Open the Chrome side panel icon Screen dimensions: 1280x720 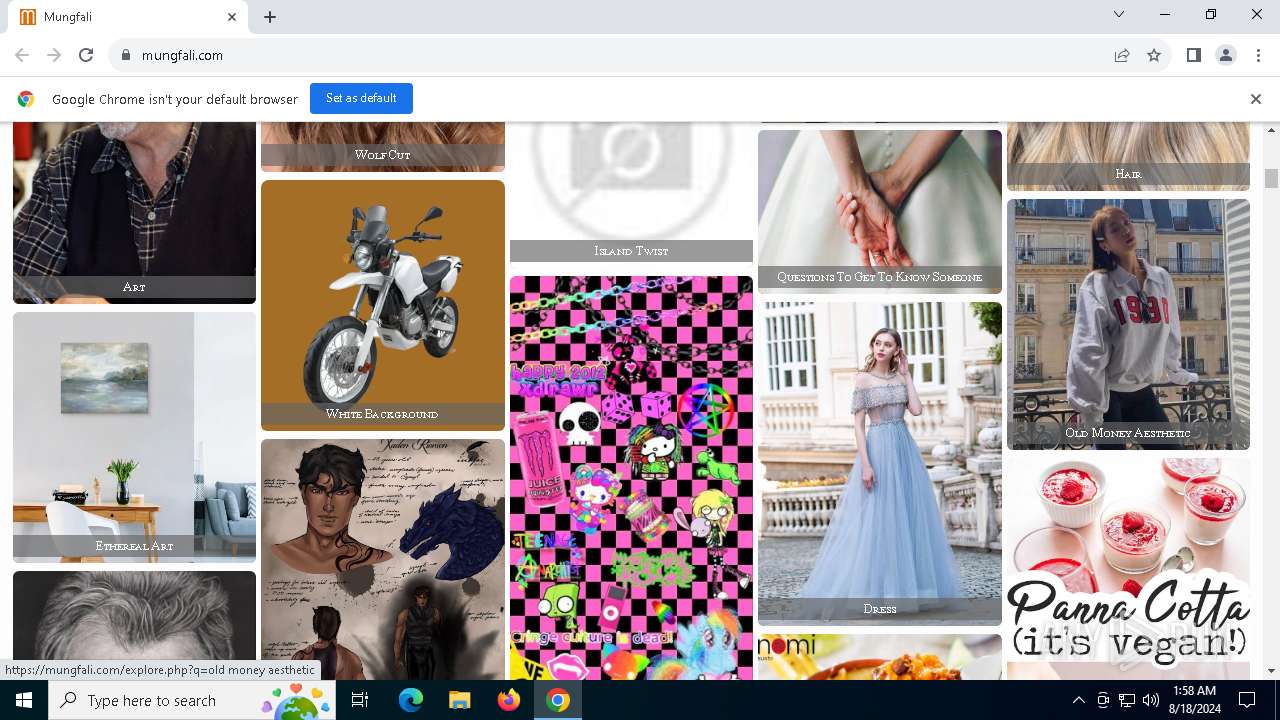tap(1194, 55)
